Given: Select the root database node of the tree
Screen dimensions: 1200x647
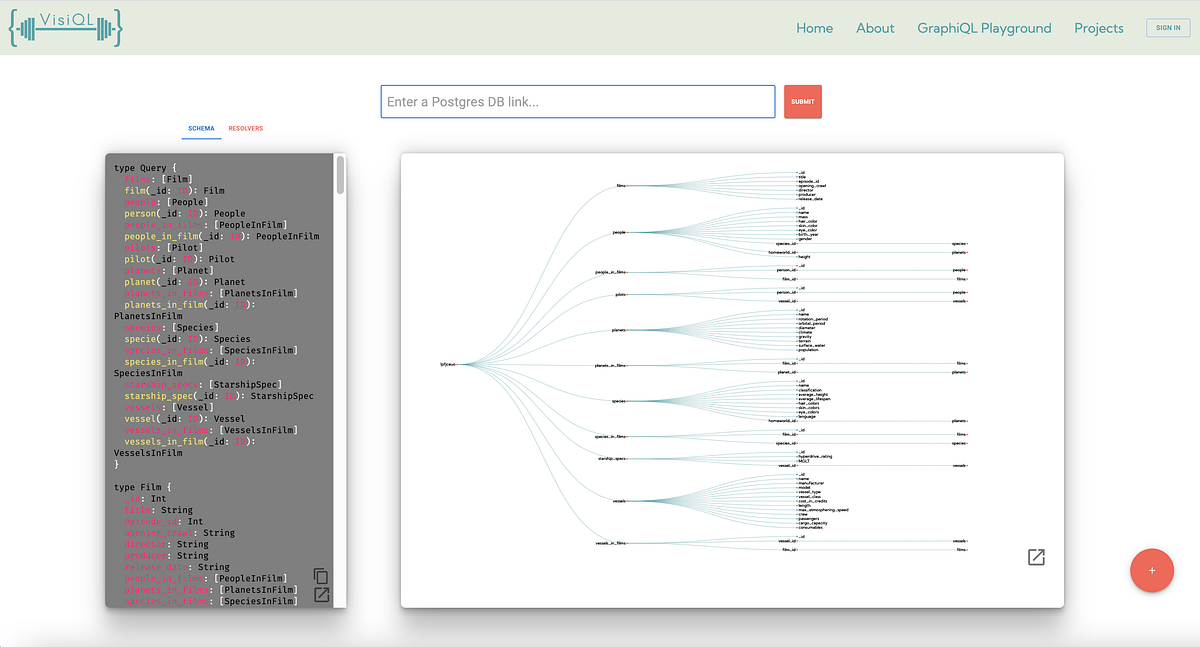Looking at the screenshot, I should (455, 364).
